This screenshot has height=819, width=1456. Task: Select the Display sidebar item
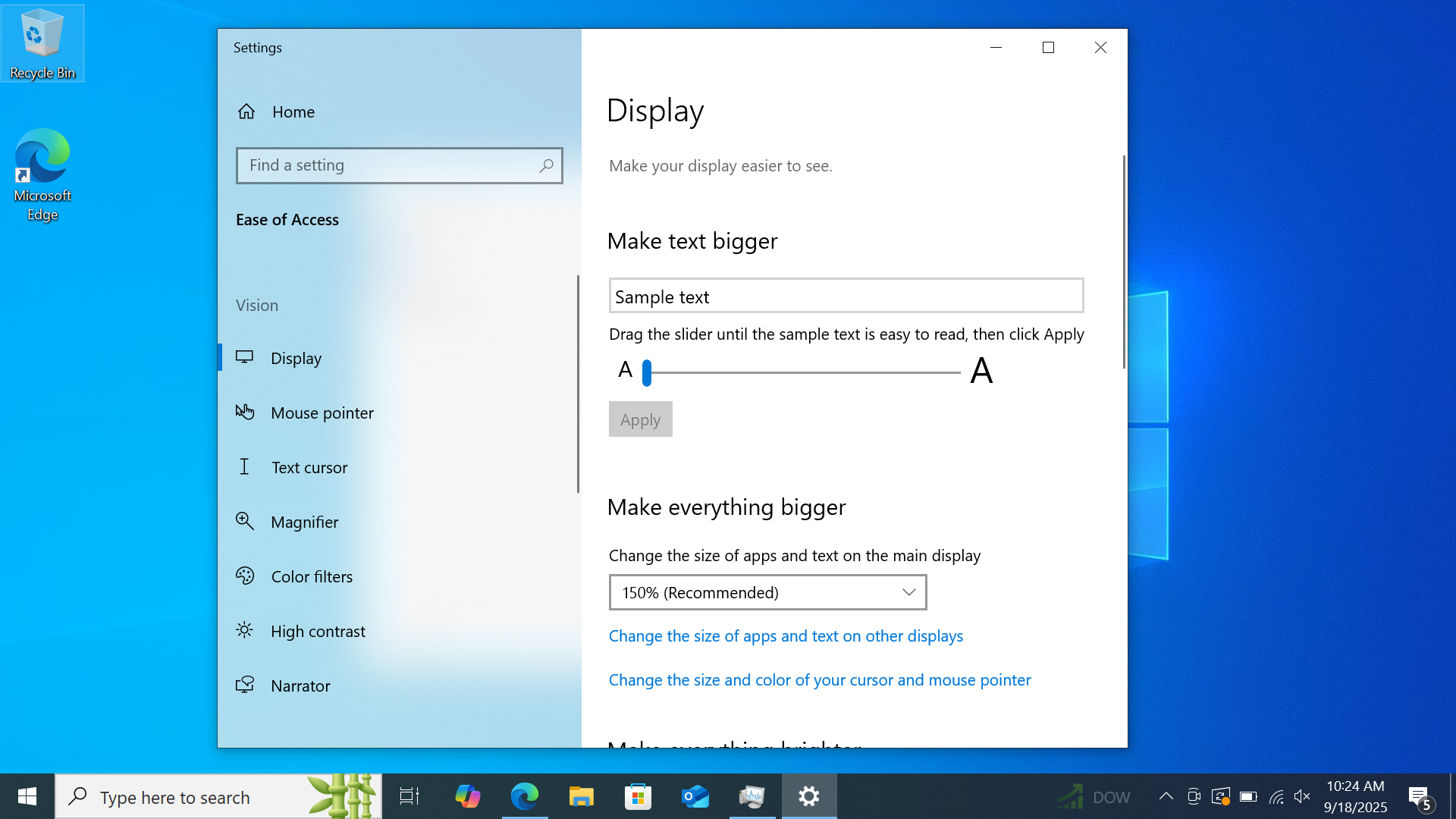tap(296, 358)
